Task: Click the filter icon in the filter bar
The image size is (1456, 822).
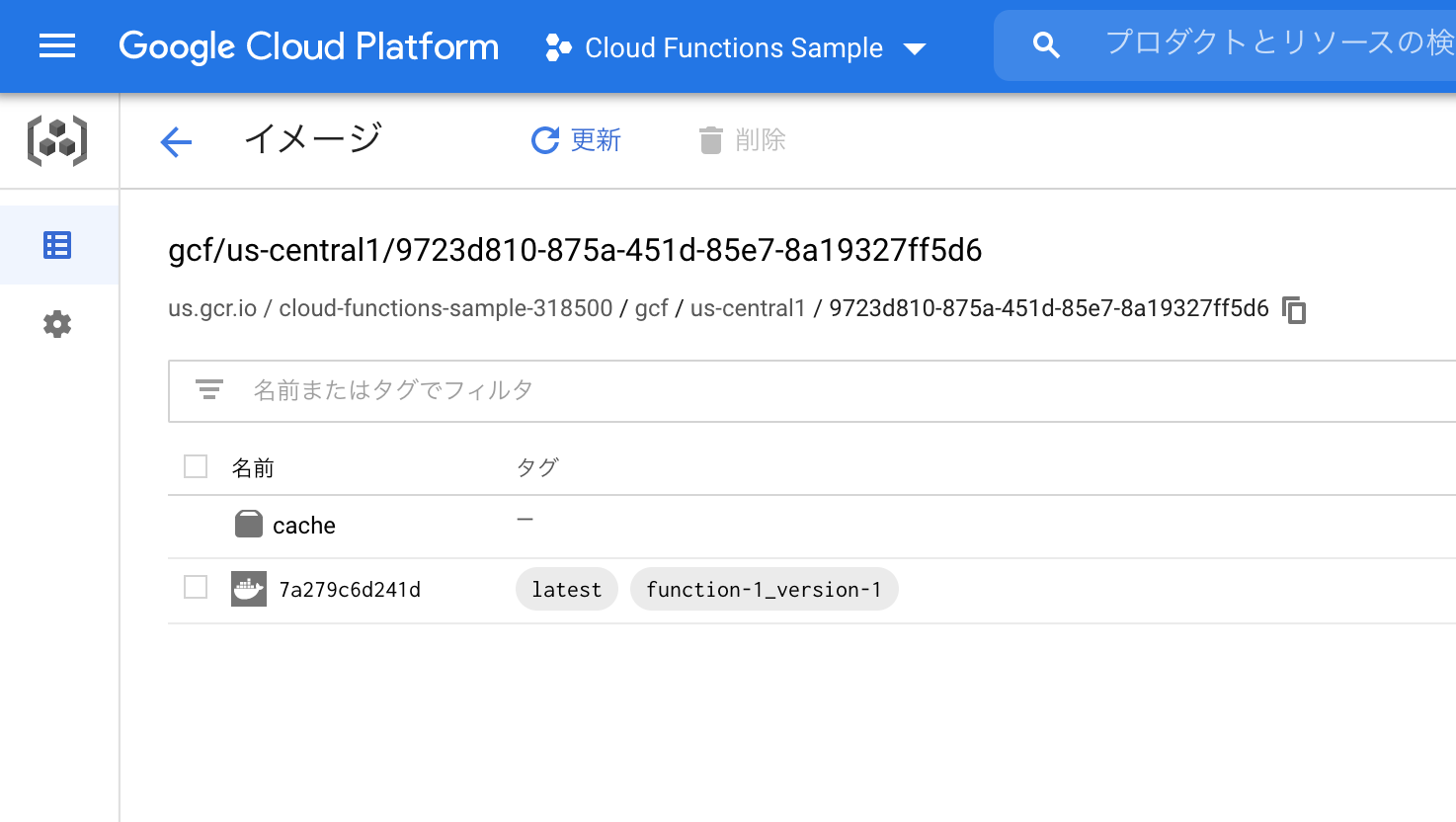Action: 209,390
